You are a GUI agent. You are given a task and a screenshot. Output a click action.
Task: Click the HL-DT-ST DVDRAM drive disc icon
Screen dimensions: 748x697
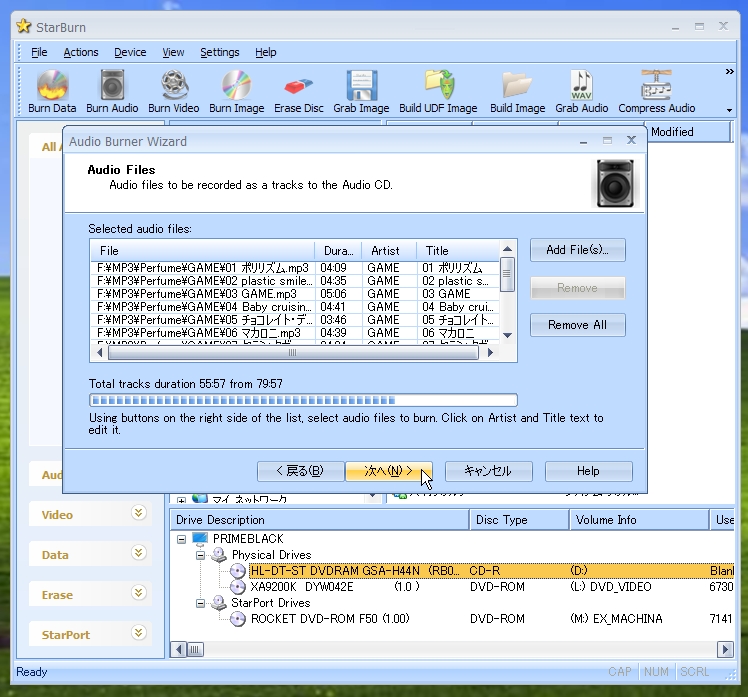tap(238, 571)
